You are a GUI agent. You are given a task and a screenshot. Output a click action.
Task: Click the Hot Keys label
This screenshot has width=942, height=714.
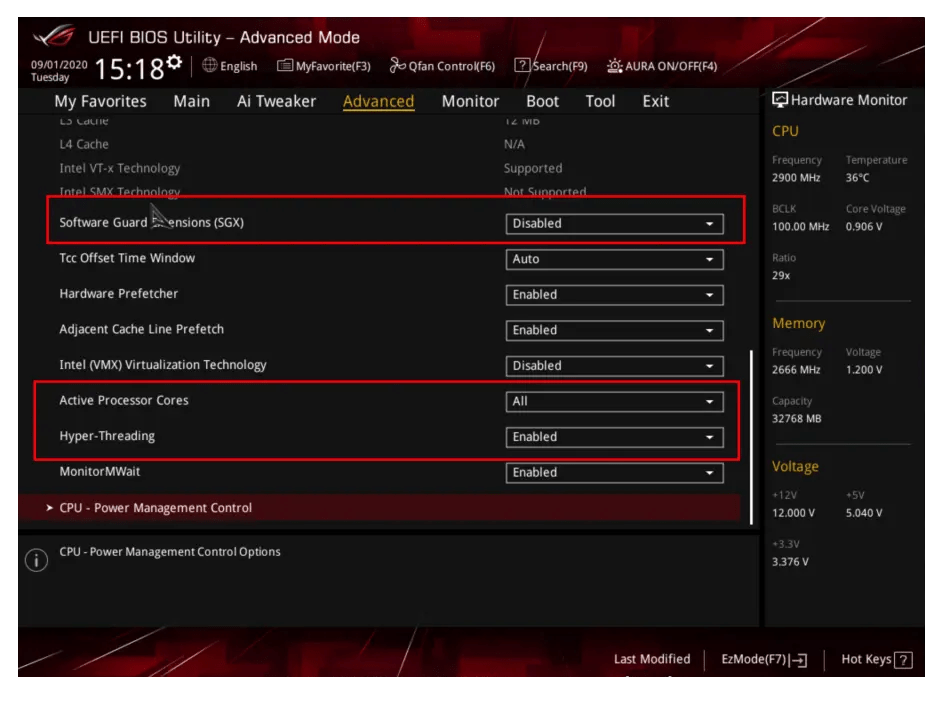(866, 659)
